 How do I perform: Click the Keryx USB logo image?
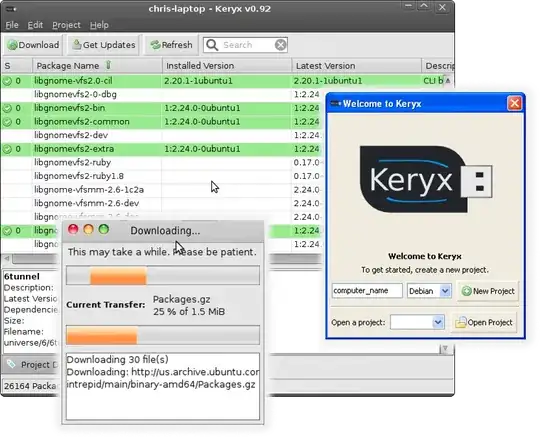(x=426, y=179)
